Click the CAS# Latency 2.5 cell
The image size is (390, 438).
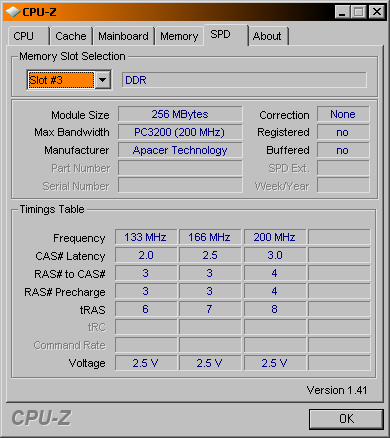pyautogui.click(x=210, y=255)
